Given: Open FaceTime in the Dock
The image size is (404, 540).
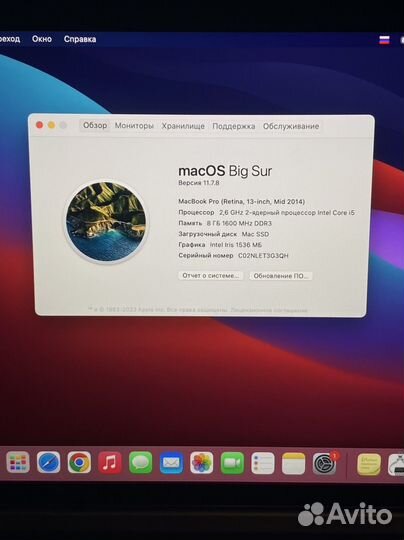Looking at the screenshot, I should (232, 463).
